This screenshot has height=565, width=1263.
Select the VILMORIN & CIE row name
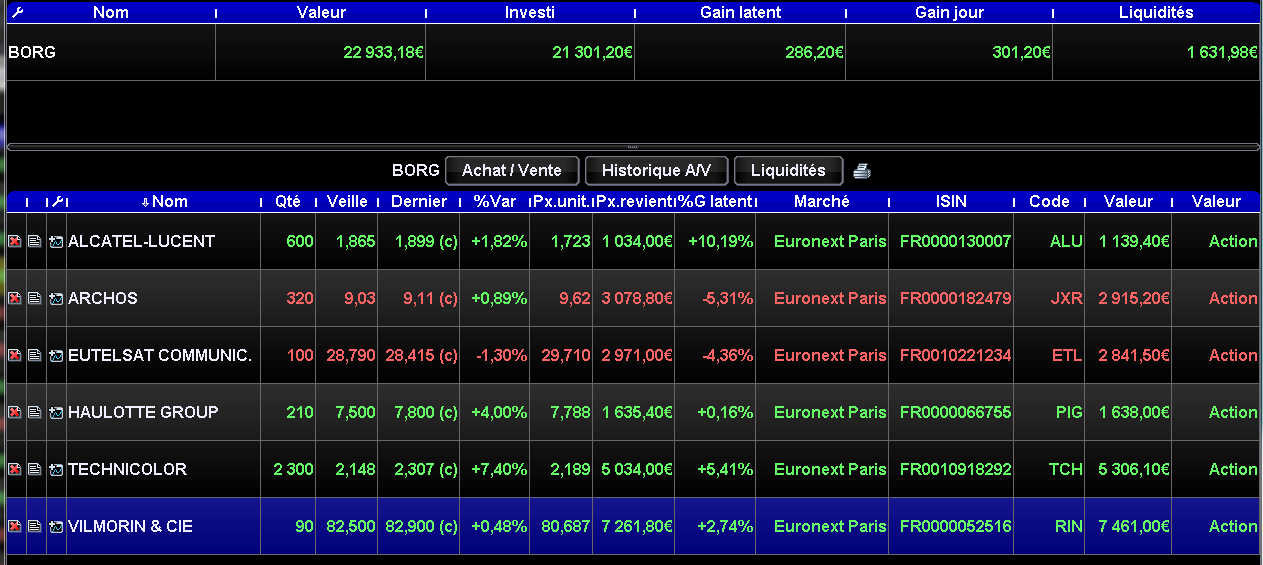[130, 527]
